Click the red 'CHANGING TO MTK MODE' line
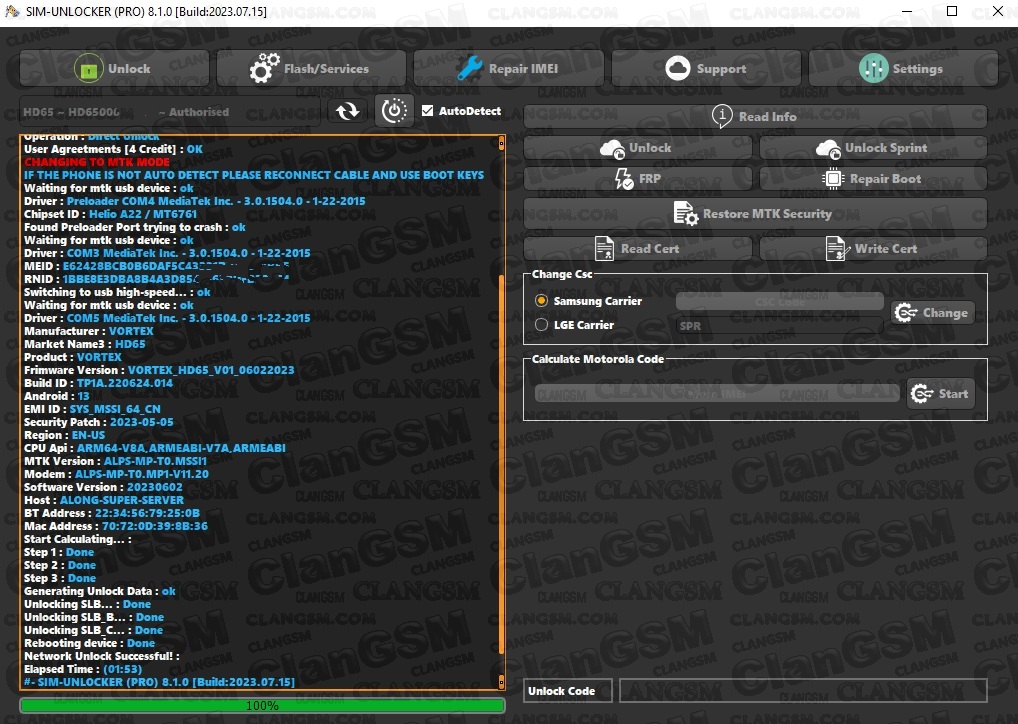The height and width of the screenshot is (724, 1018). pos(97,162)
